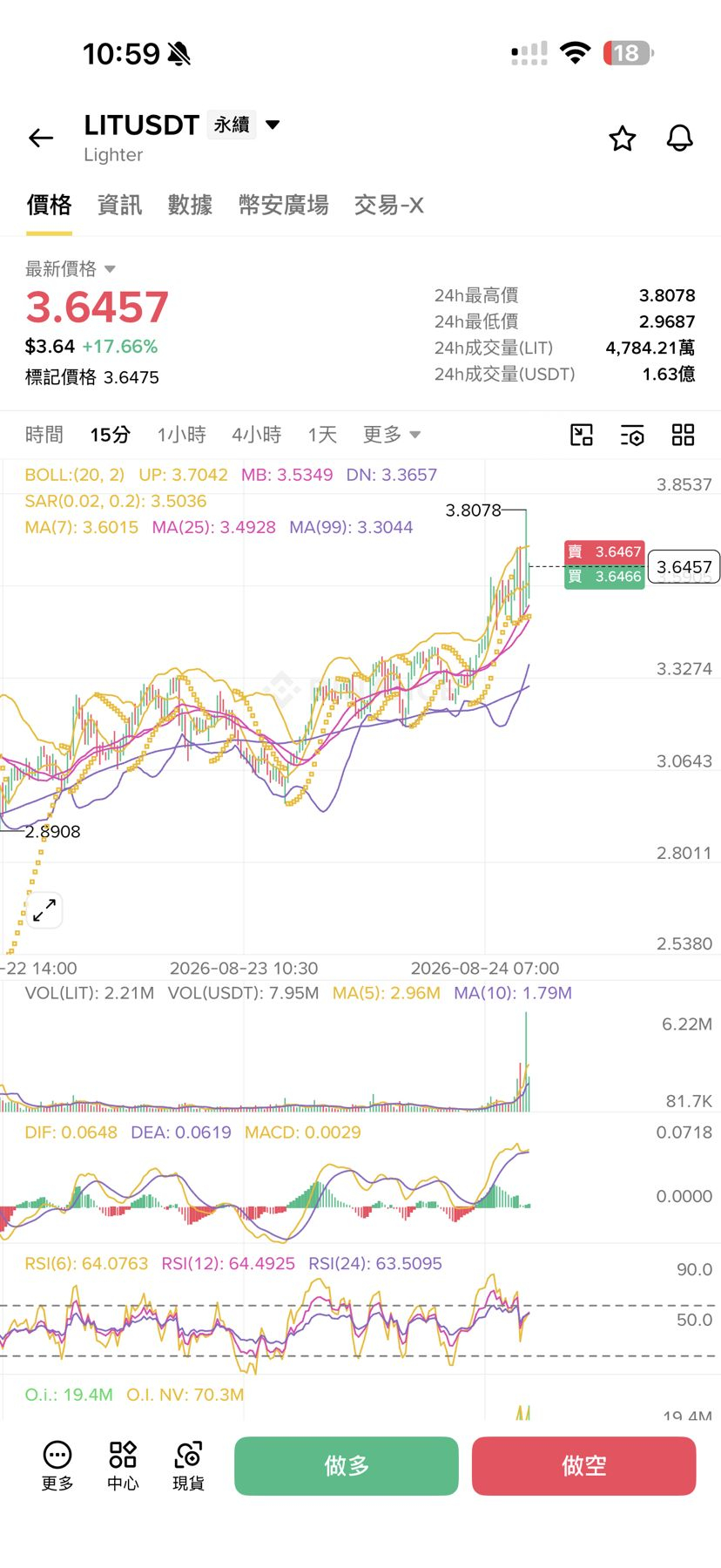Tap the 永續 perpetual contract tag

(232, 125)
